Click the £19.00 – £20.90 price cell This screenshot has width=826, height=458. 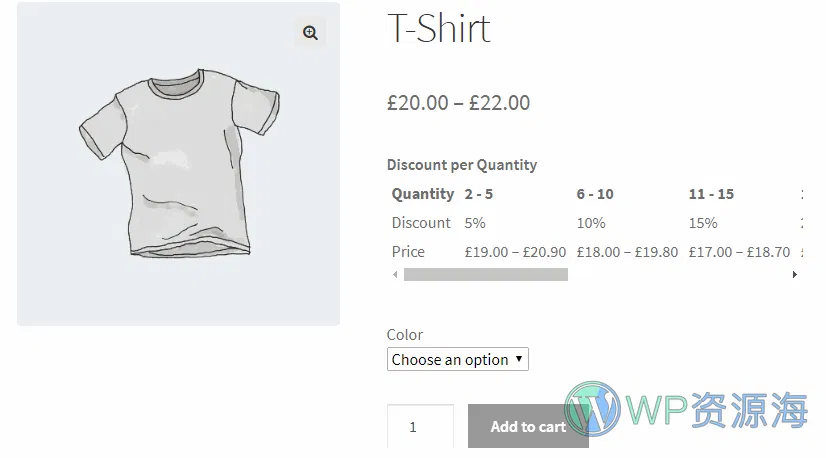pyautogui.click(x=515, y=252)
